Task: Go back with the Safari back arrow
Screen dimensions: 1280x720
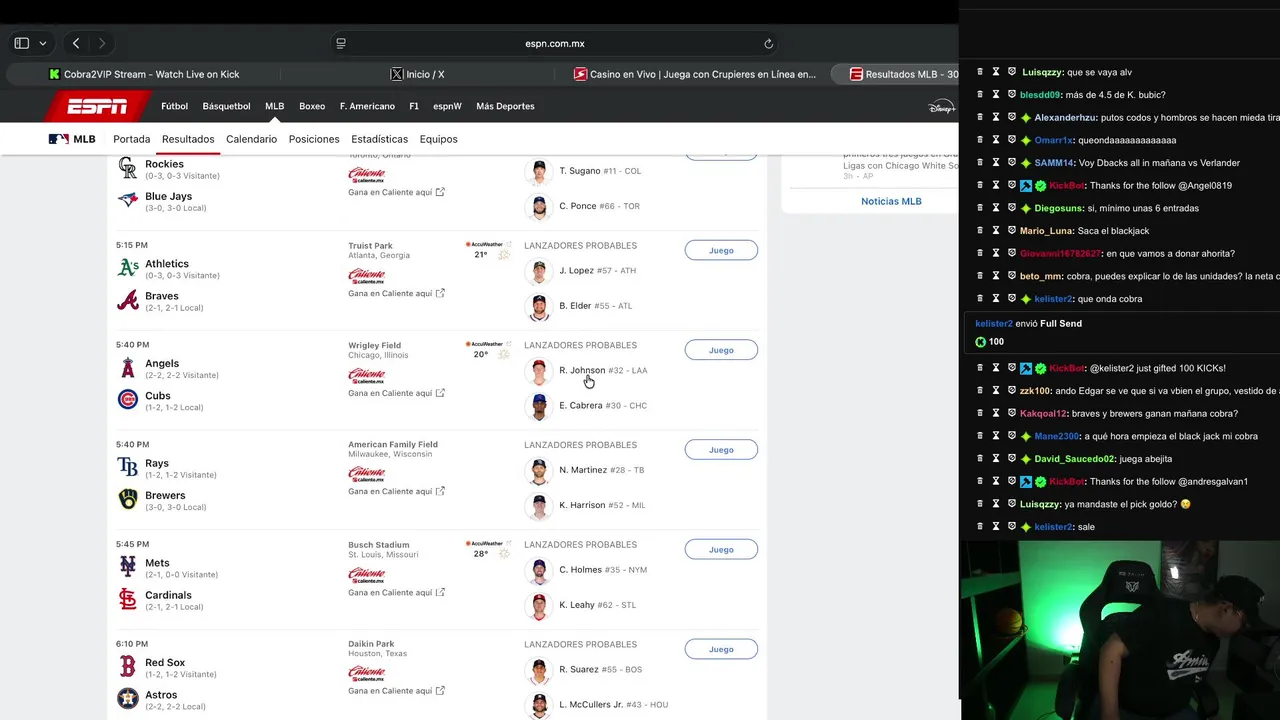Action: [x=76, y=43]
